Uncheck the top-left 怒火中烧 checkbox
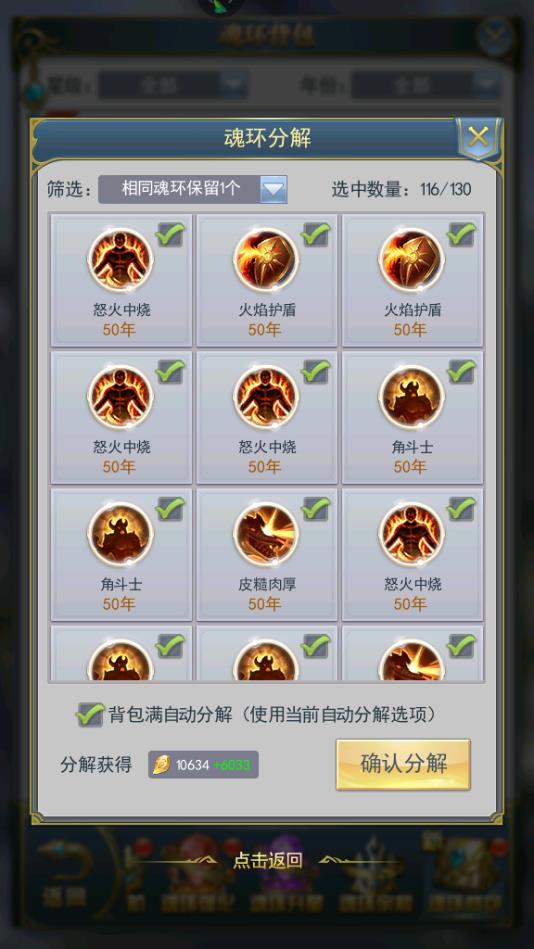The width and height of the screenshot is (534, 949). pyautogui.click(x=170, y=234)
